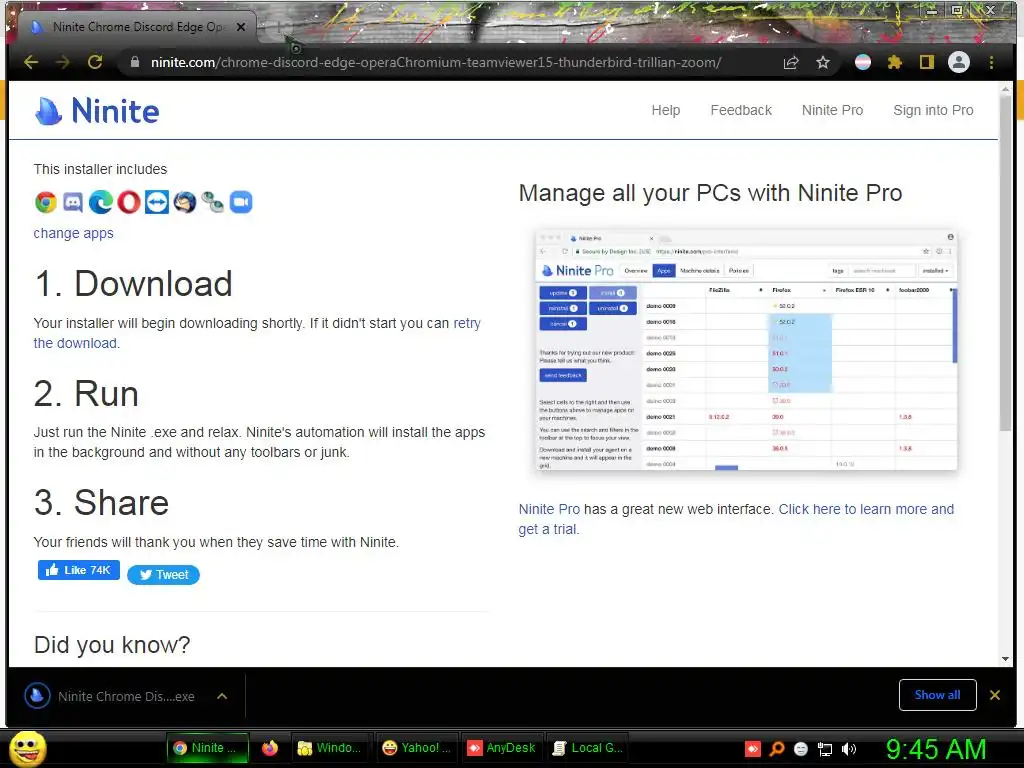The height and width of the screenshot is (768, 1024).
Task: Click the volume speaker tray icon
Action: click(x=849, y=749)
